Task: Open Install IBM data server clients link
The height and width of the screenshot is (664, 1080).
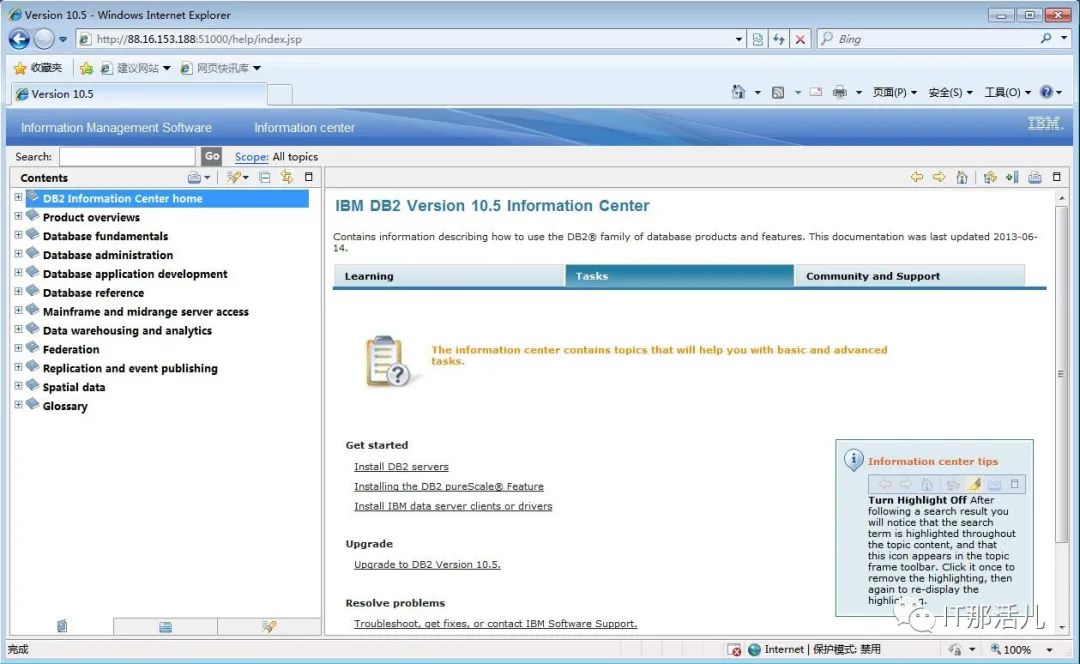Action: 453,506
